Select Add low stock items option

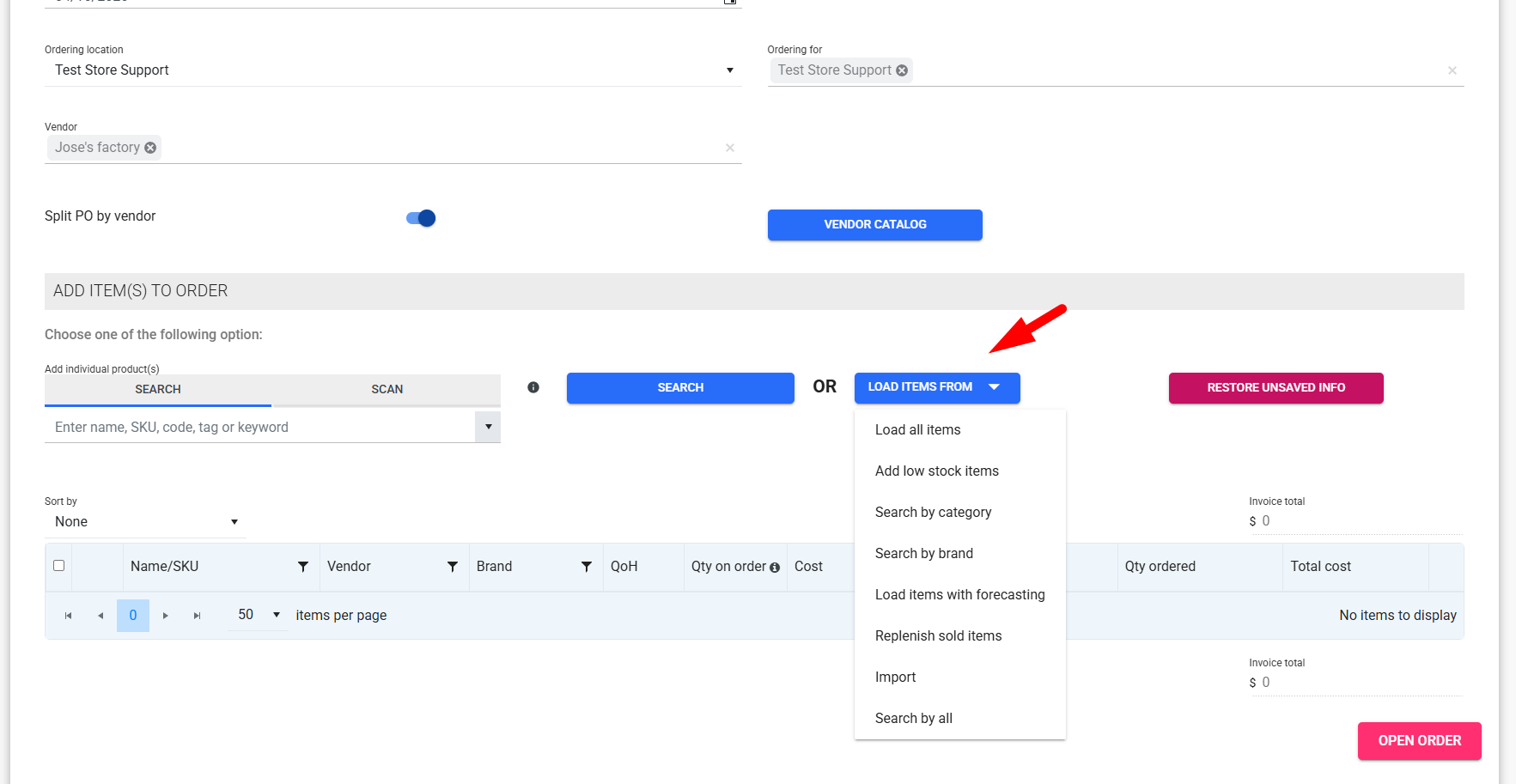(936, 471)
